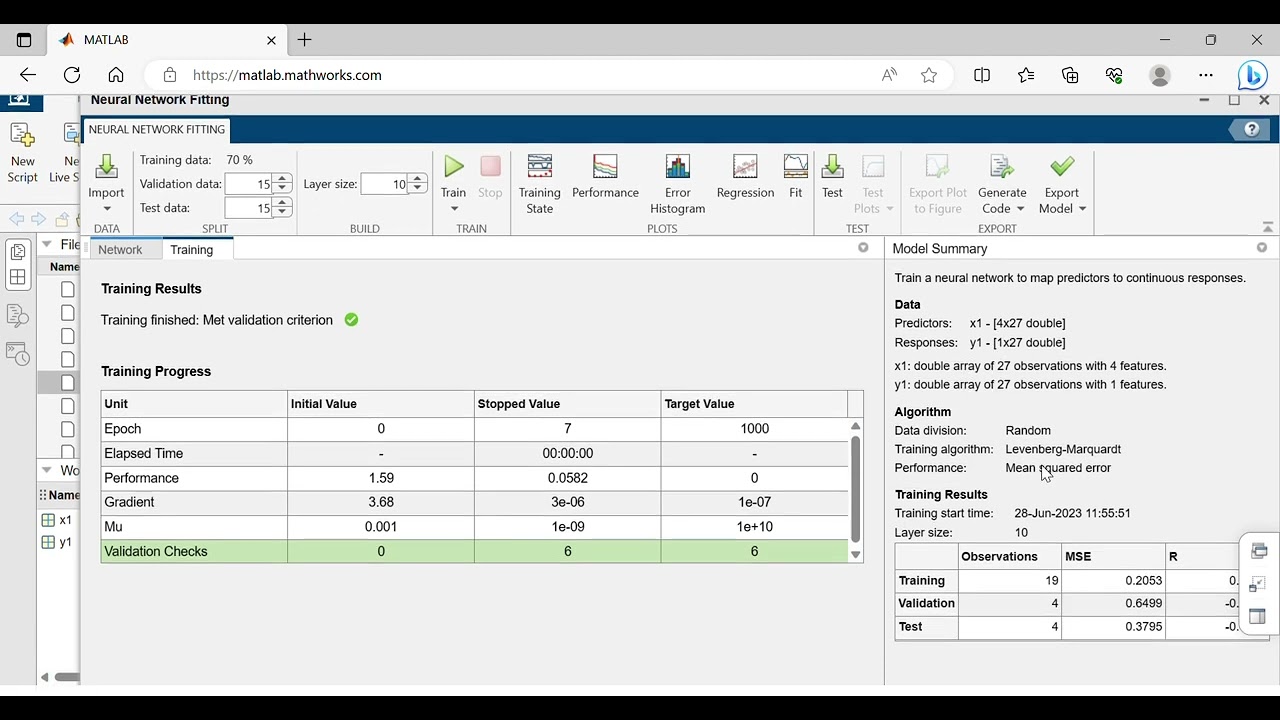Image resolution: width=1280 pixels, height=720 pixels.
Task: Collapse the toolstrip using the upward arrow icon
Action: [1268, 227]
